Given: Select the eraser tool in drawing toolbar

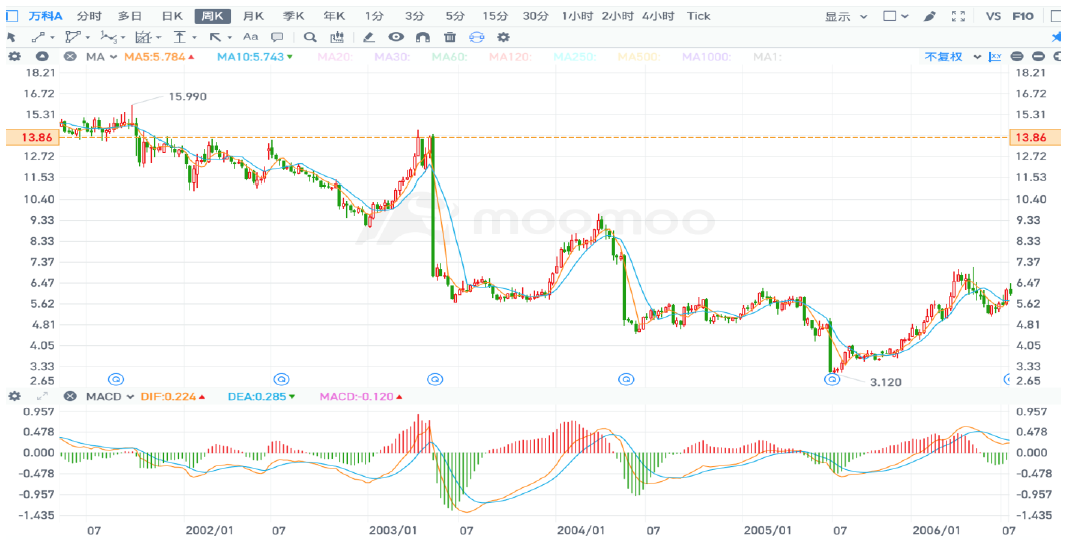Looking at the screenshot, I should pyautogui.click(x=368, y=37).
